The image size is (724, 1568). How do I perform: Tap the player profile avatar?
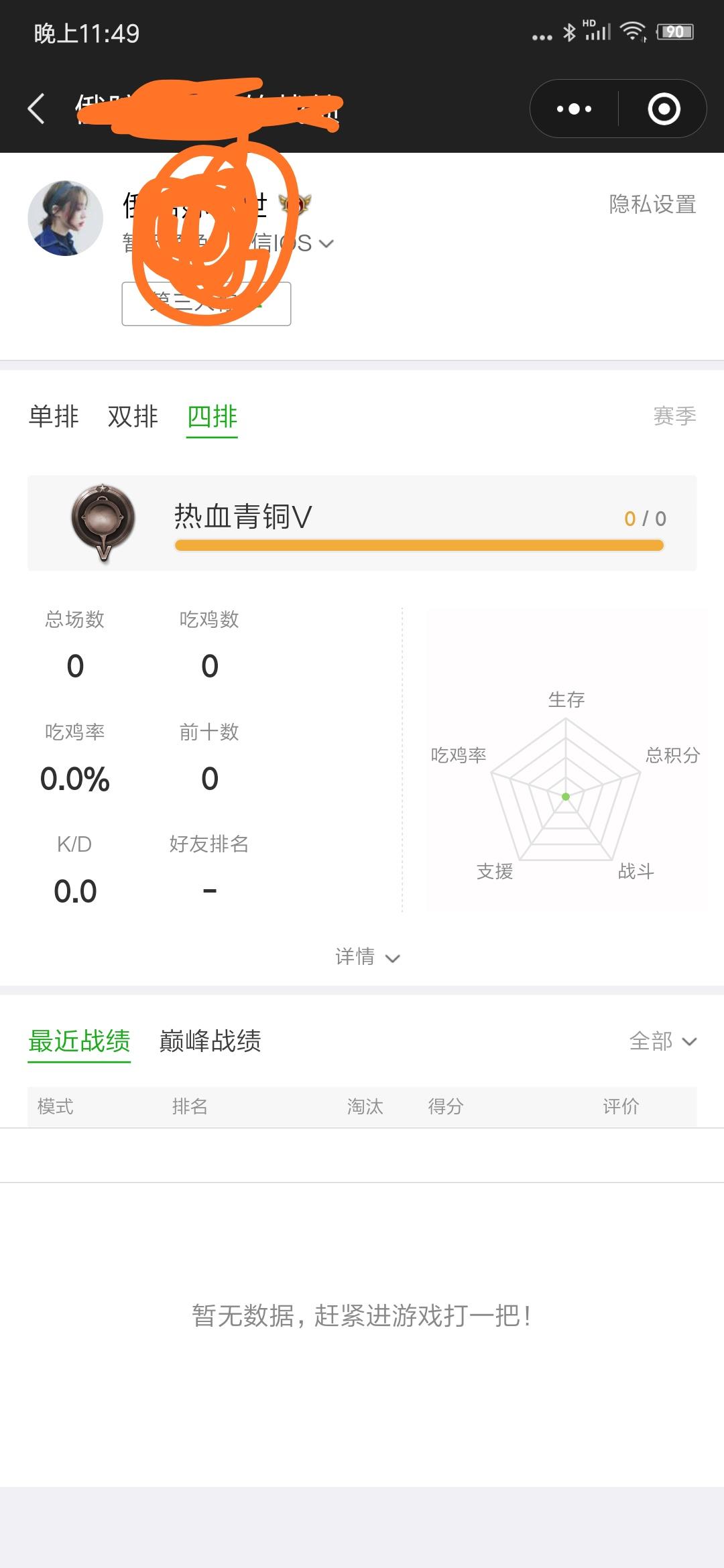pos(65,218)
